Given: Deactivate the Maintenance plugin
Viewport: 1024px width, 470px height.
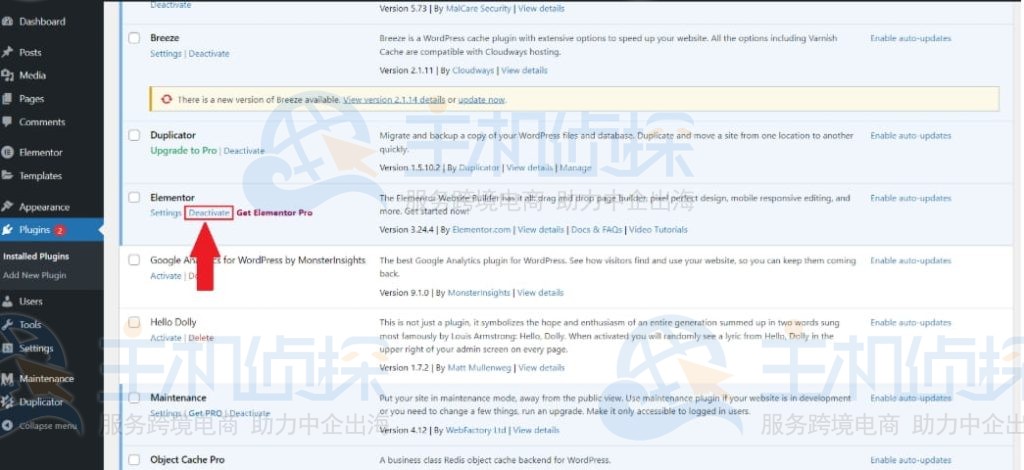Looking at the screenshot, I should [249, 413].
